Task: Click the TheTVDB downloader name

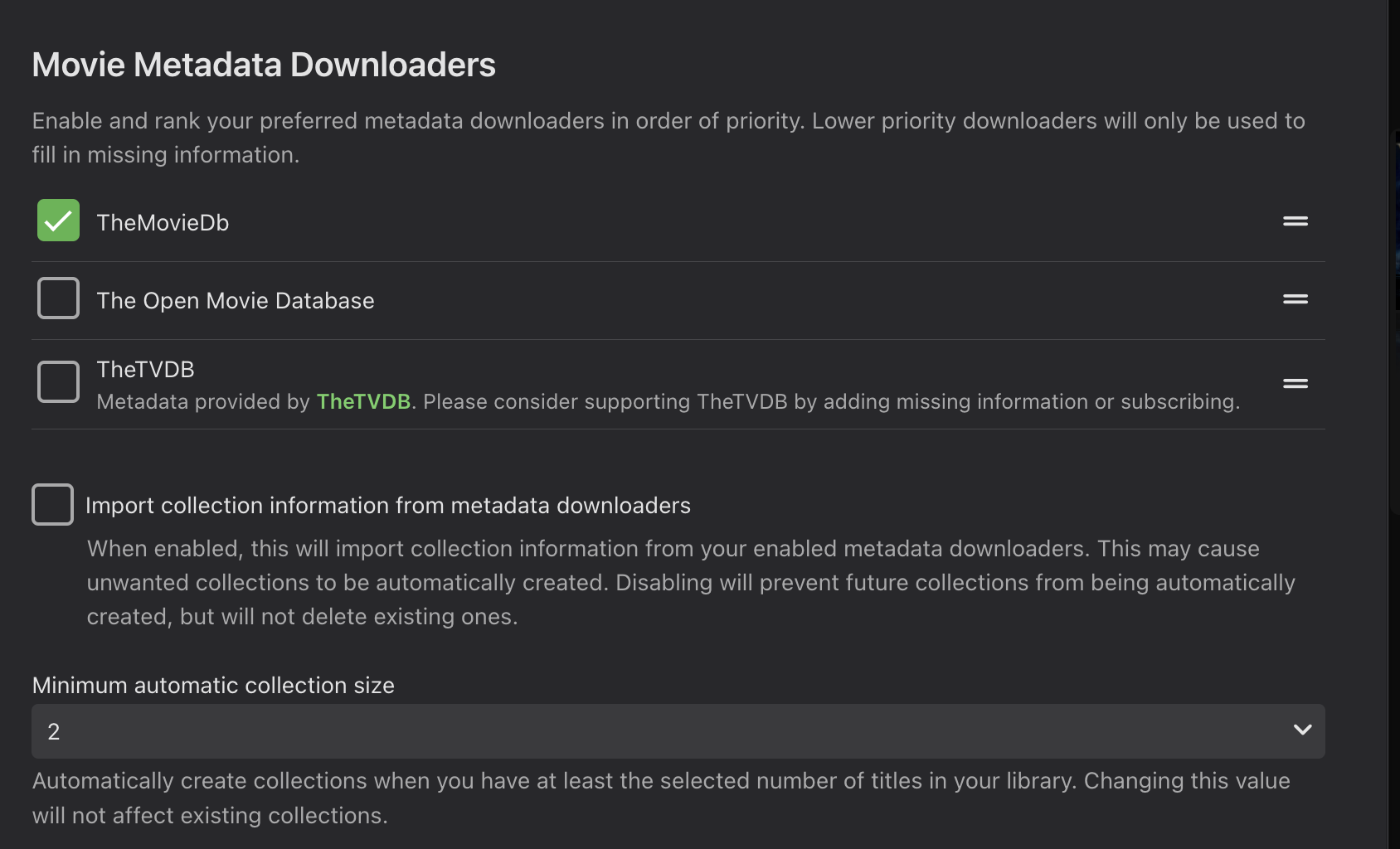Action: pyautogui.click(x=145, y=370)
